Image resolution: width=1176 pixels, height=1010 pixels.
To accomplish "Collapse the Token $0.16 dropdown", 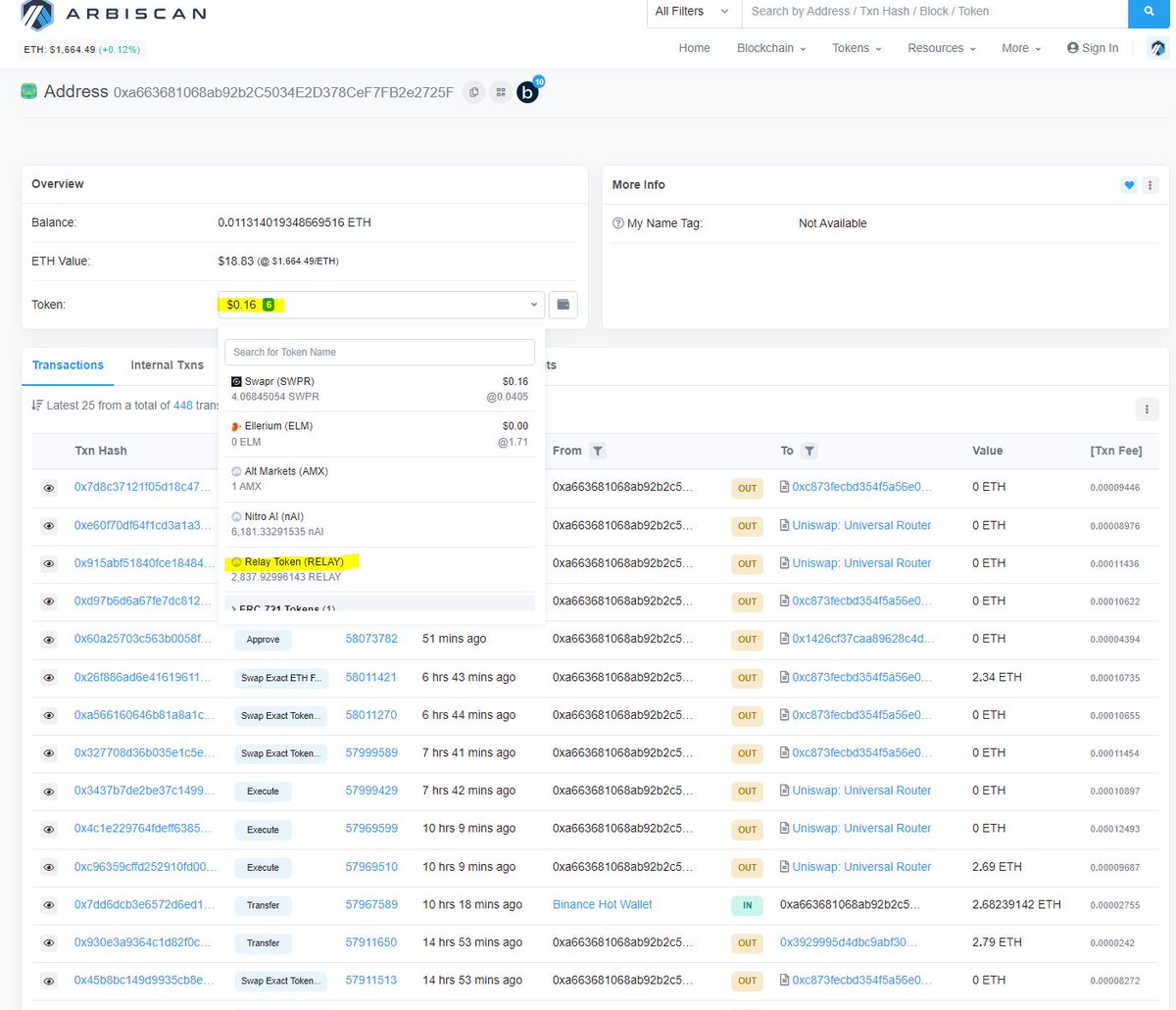I will click(381, 305).
